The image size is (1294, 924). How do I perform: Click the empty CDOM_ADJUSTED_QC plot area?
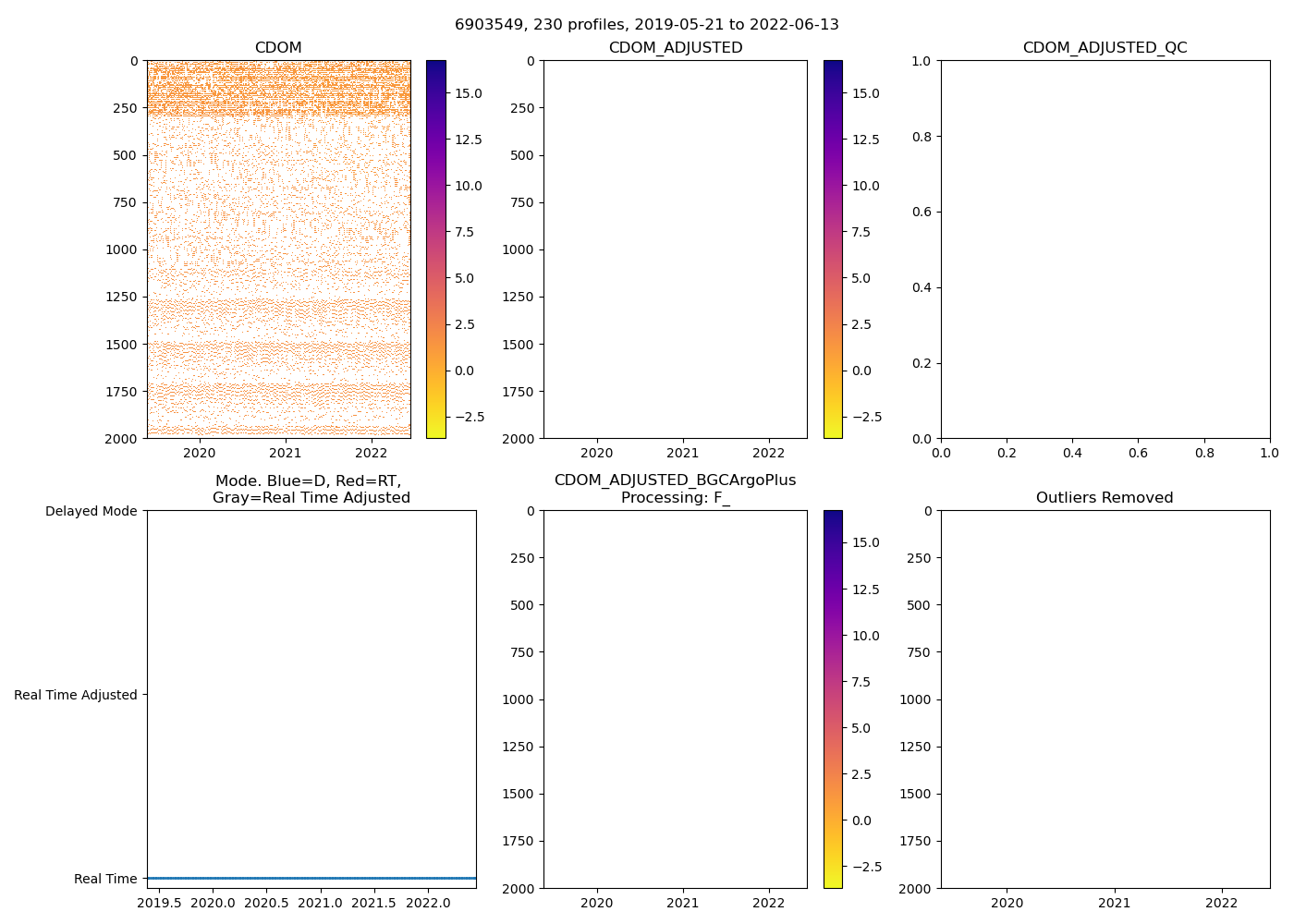coord(1105,249)
